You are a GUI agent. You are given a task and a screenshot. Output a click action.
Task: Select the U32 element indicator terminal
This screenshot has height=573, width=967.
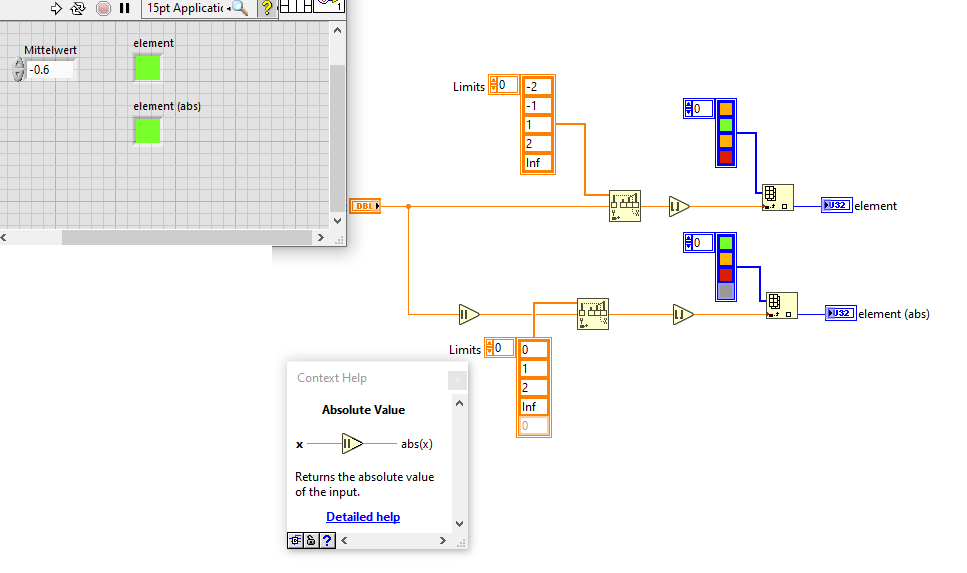coord(837,205)
